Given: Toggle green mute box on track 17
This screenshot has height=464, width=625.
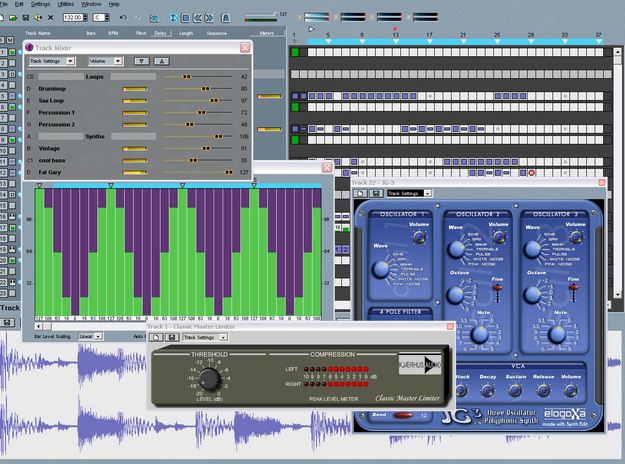Looking at the screenshot, I should (x=12, y=228).
